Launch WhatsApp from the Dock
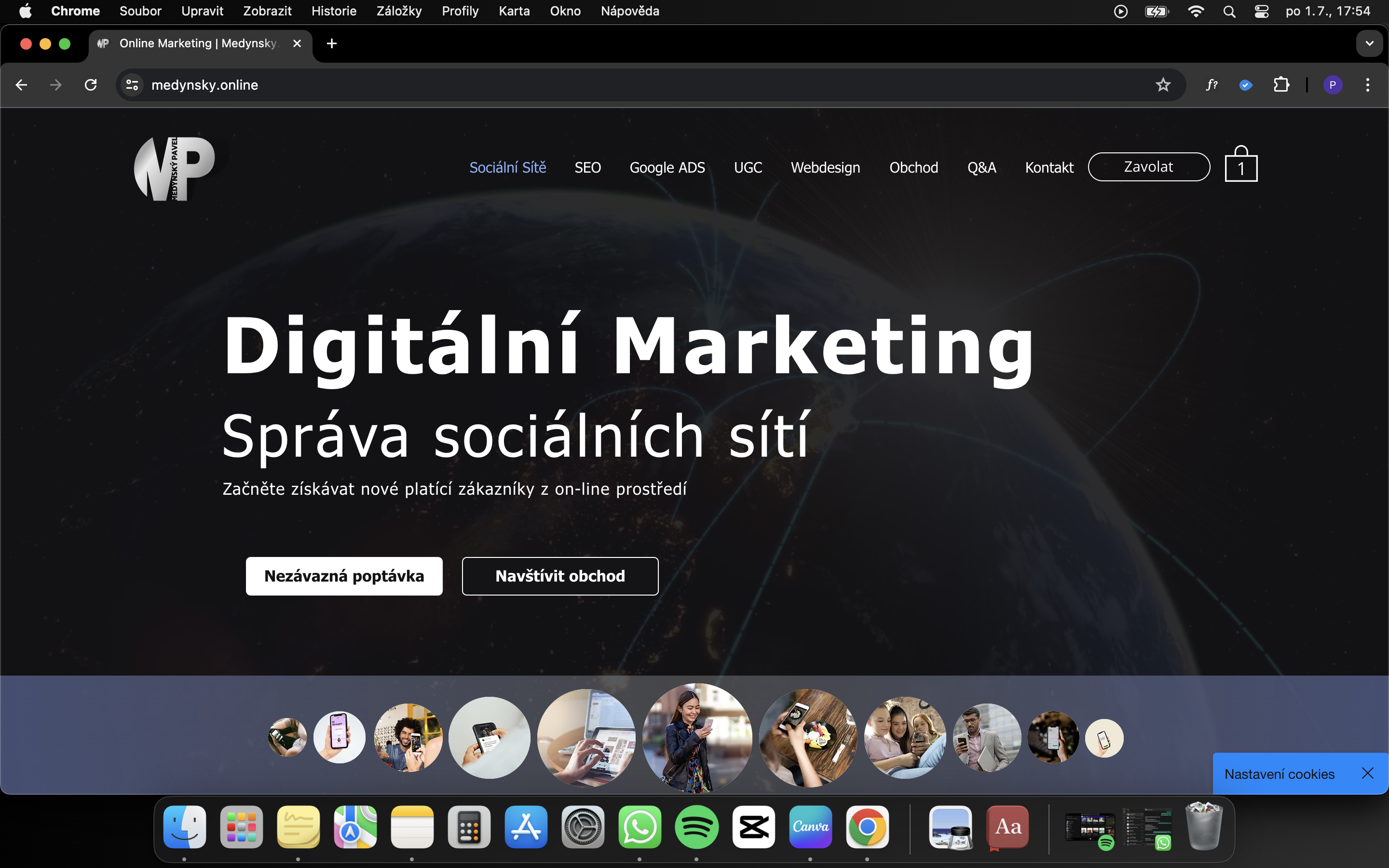 click(x=640, y=827)
